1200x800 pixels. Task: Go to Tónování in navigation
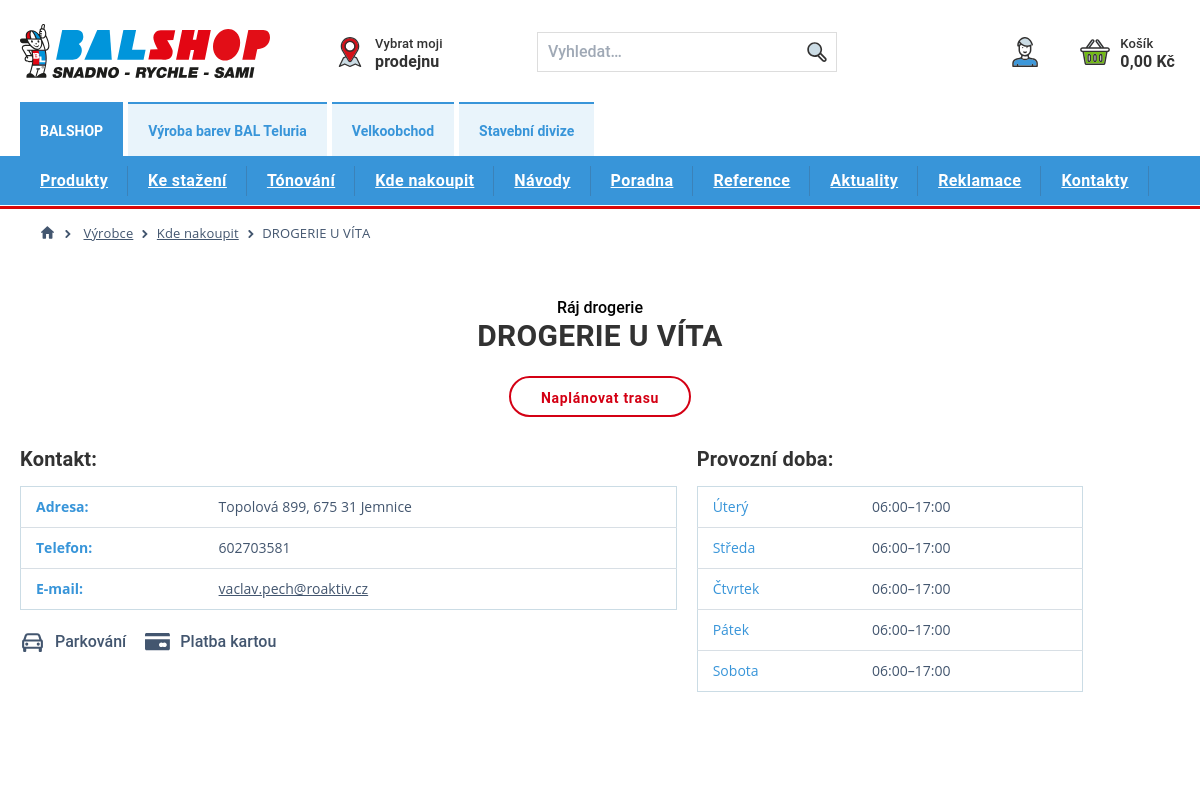[301, 181]
